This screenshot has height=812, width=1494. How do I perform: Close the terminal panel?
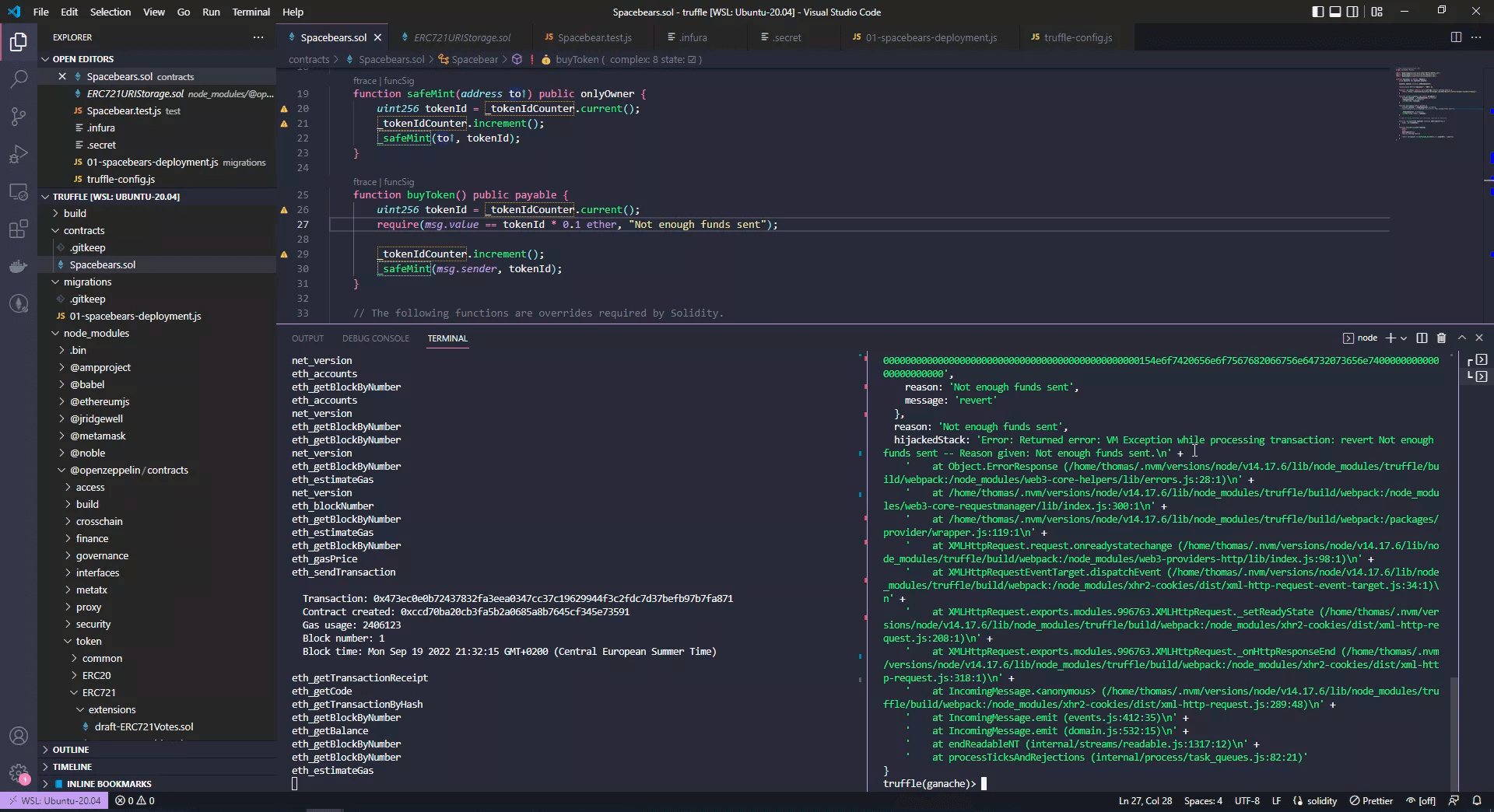pos(1479,338)
